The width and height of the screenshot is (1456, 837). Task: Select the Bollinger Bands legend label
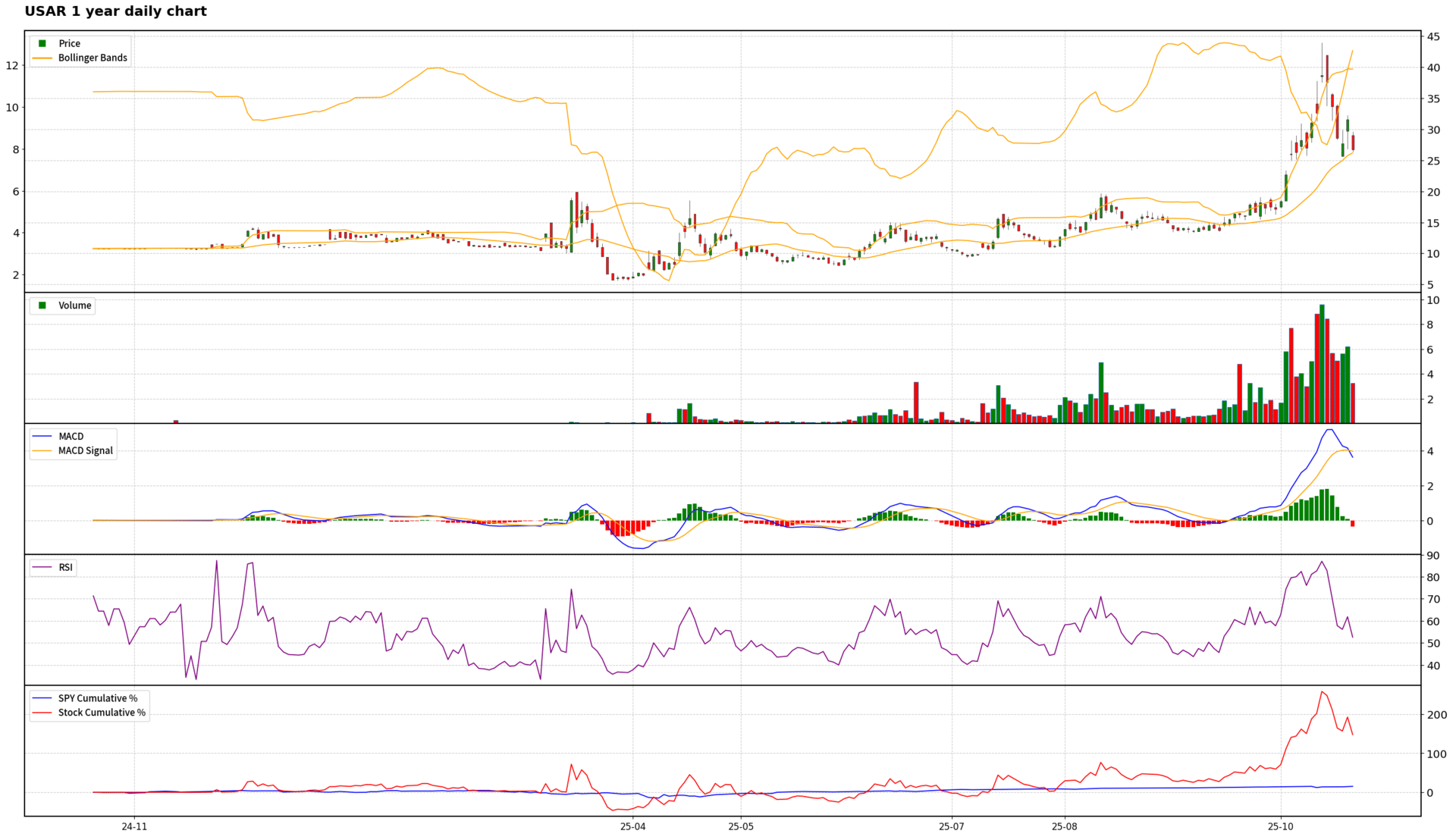coord(93,58)
